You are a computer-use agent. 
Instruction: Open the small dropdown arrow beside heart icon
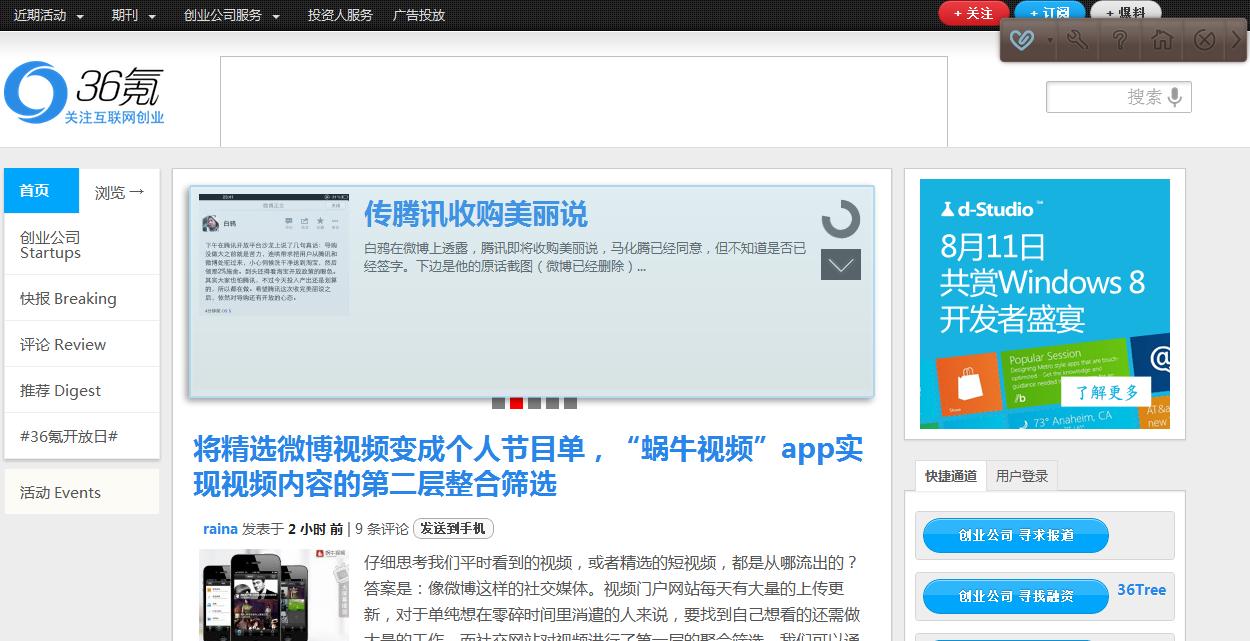pos(1049,41)
